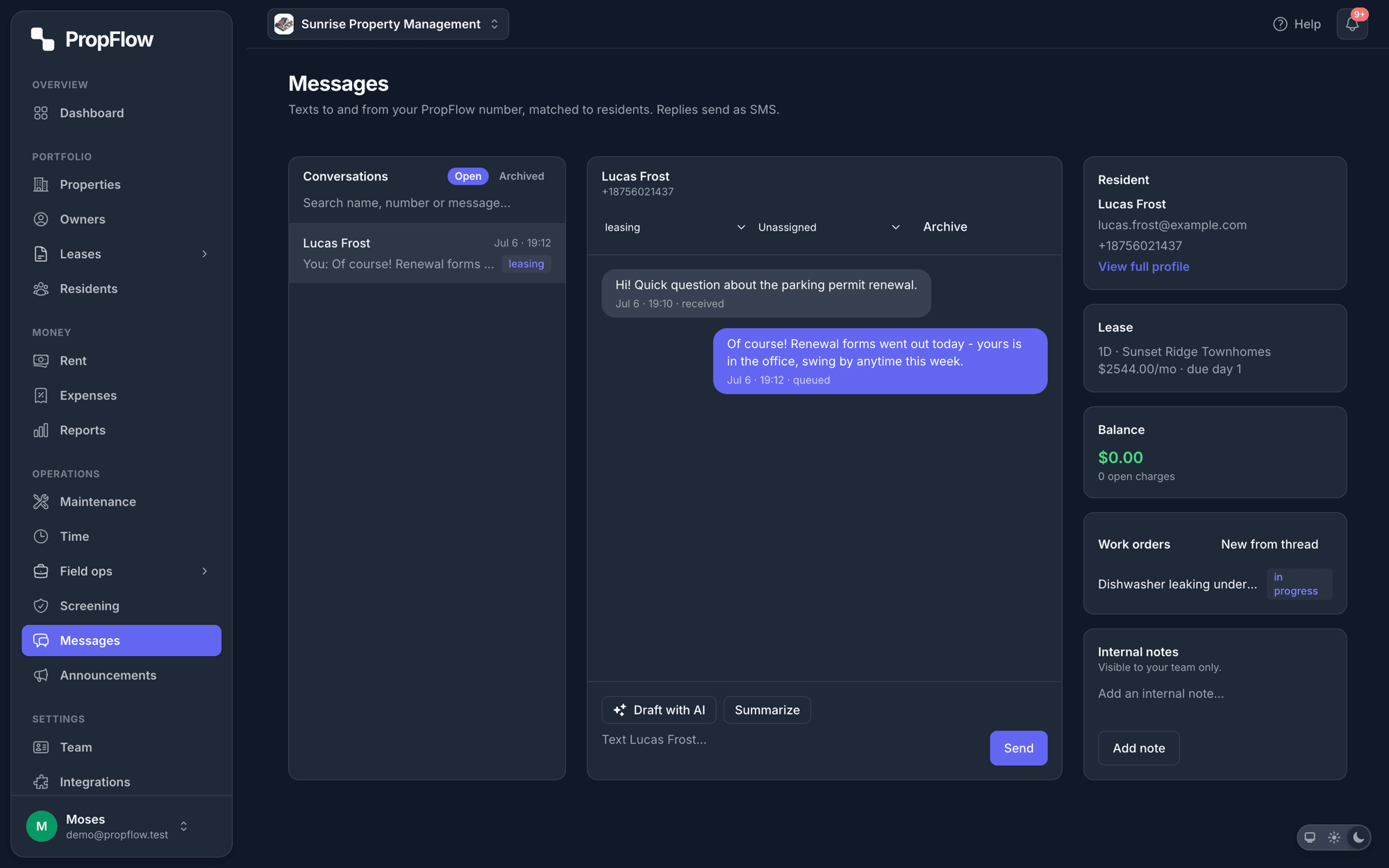Click 1D Sunset Ridge Townhomes lease text
Image resolution: width=1389 pixels, height=868 pixels.
[x=1184, y=352]
